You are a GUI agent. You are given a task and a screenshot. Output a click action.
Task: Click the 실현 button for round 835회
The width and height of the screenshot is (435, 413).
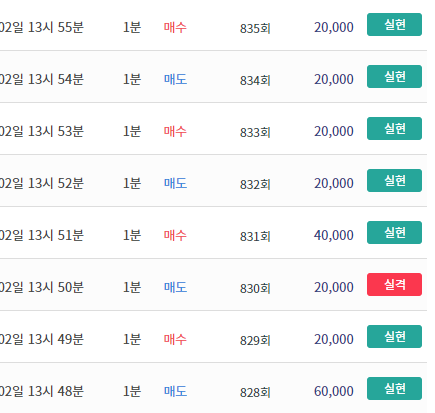pos(394,24)
